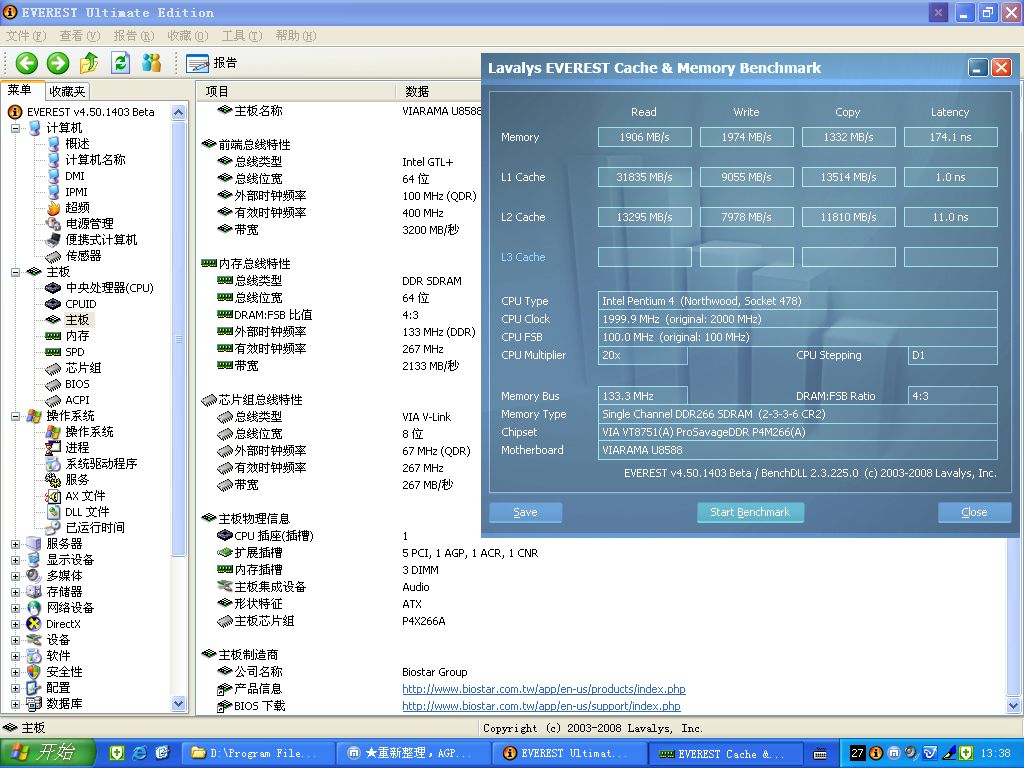Collapse the 操作系统 tree node
The height and width of the screenshot is (768, 1024).
(x=15, y=416)
